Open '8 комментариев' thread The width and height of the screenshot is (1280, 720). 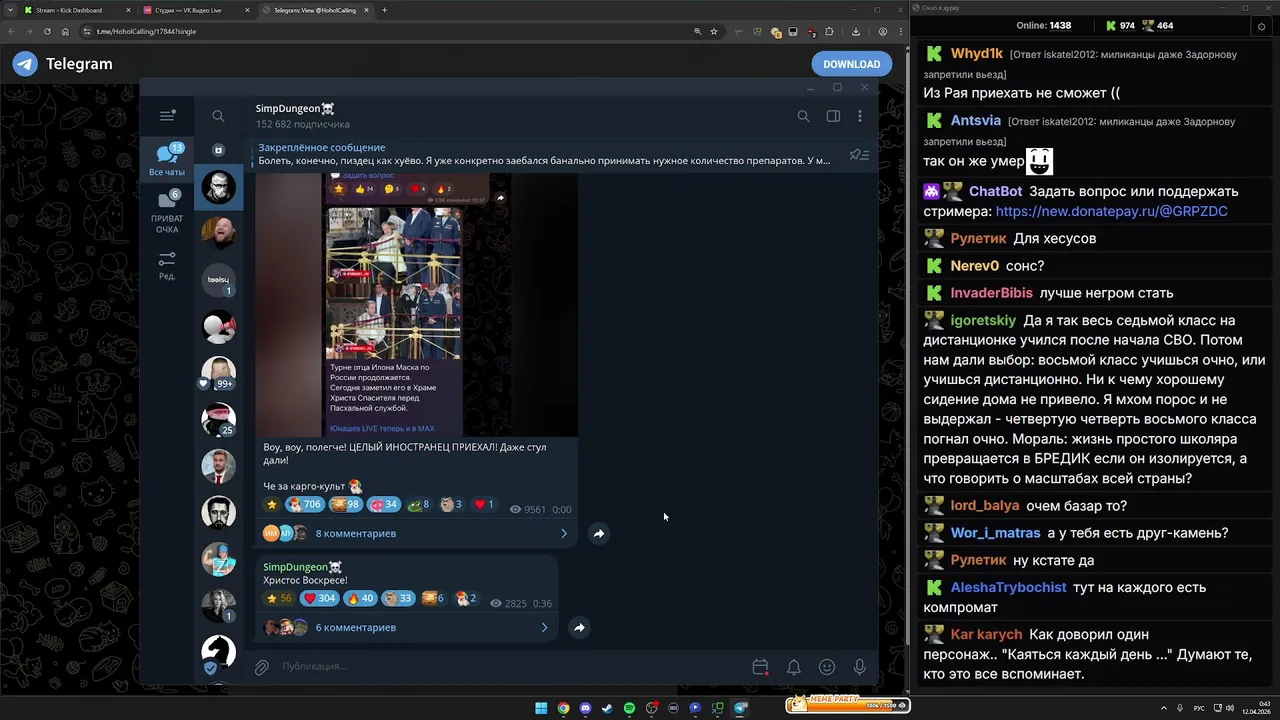click(356, 534)
